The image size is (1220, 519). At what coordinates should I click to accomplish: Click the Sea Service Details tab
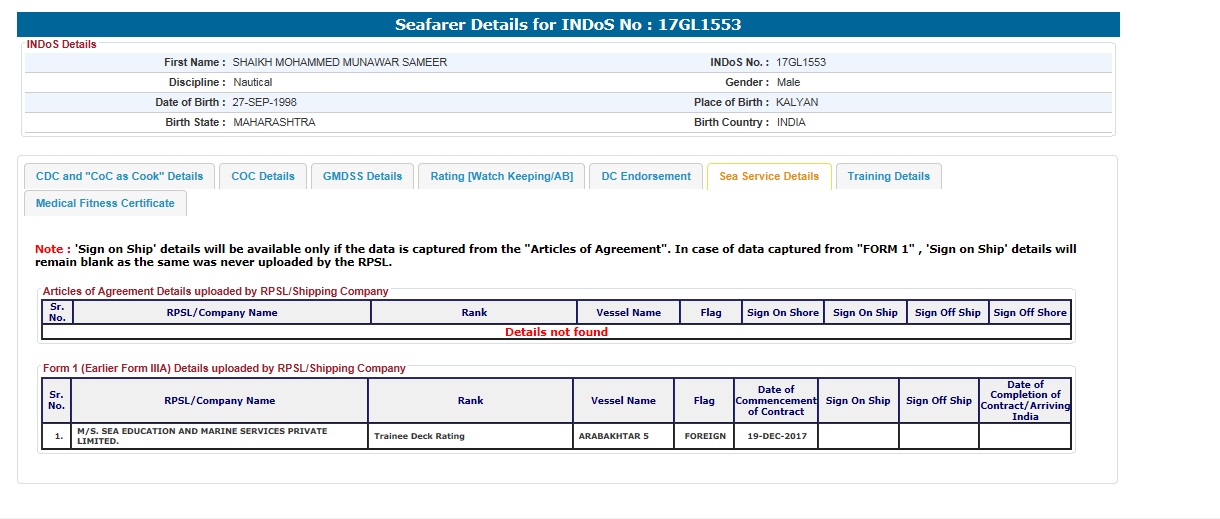coord(769,176)
